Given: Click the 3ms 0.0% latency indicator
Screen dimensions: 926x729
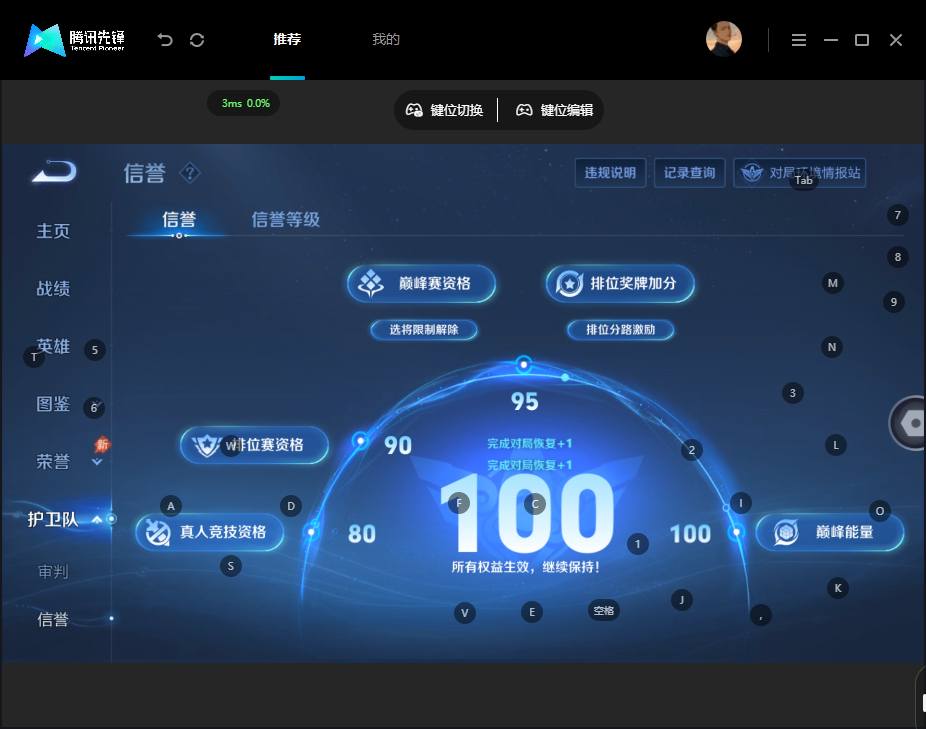Looking at the screenshot, I should tap(244, 103).
